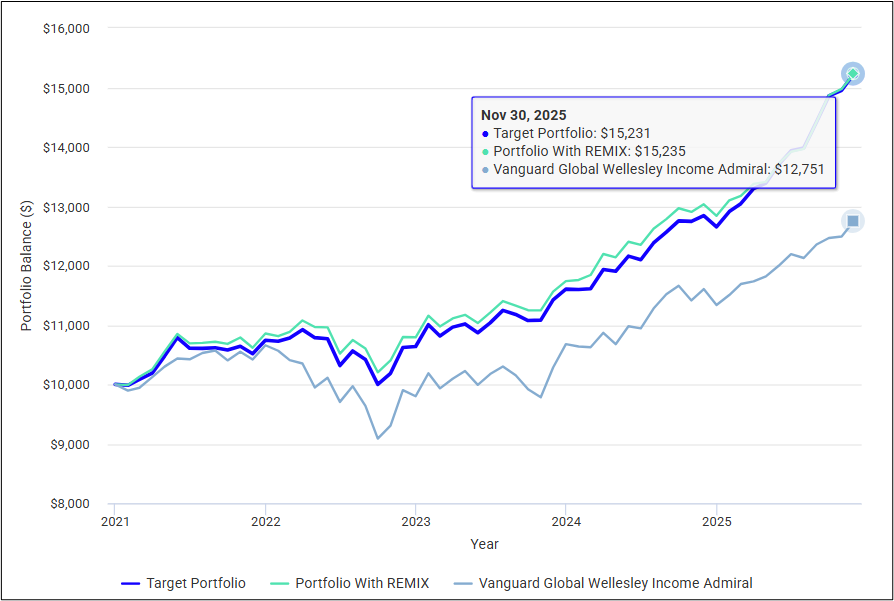Select the Nov 30, 2025 tooltip date header
The image size is (894, 601).
[524, 115]
